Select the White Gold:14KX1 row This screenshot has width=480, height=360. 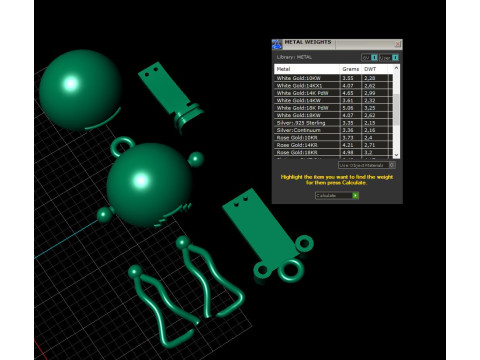pos(333,86)
